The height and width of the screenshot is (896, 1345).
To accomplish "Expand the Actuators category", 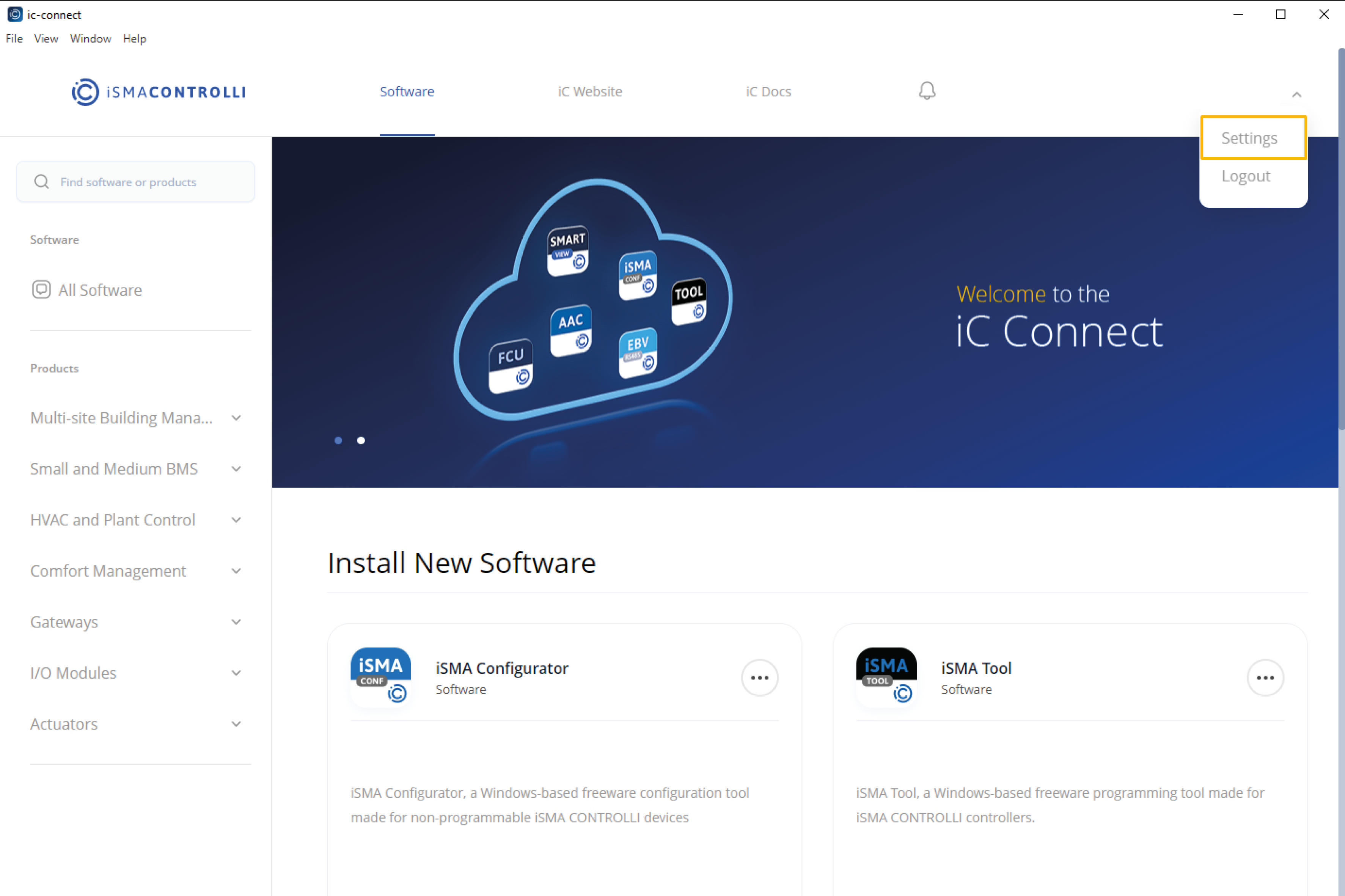I will tap(236, 724).
